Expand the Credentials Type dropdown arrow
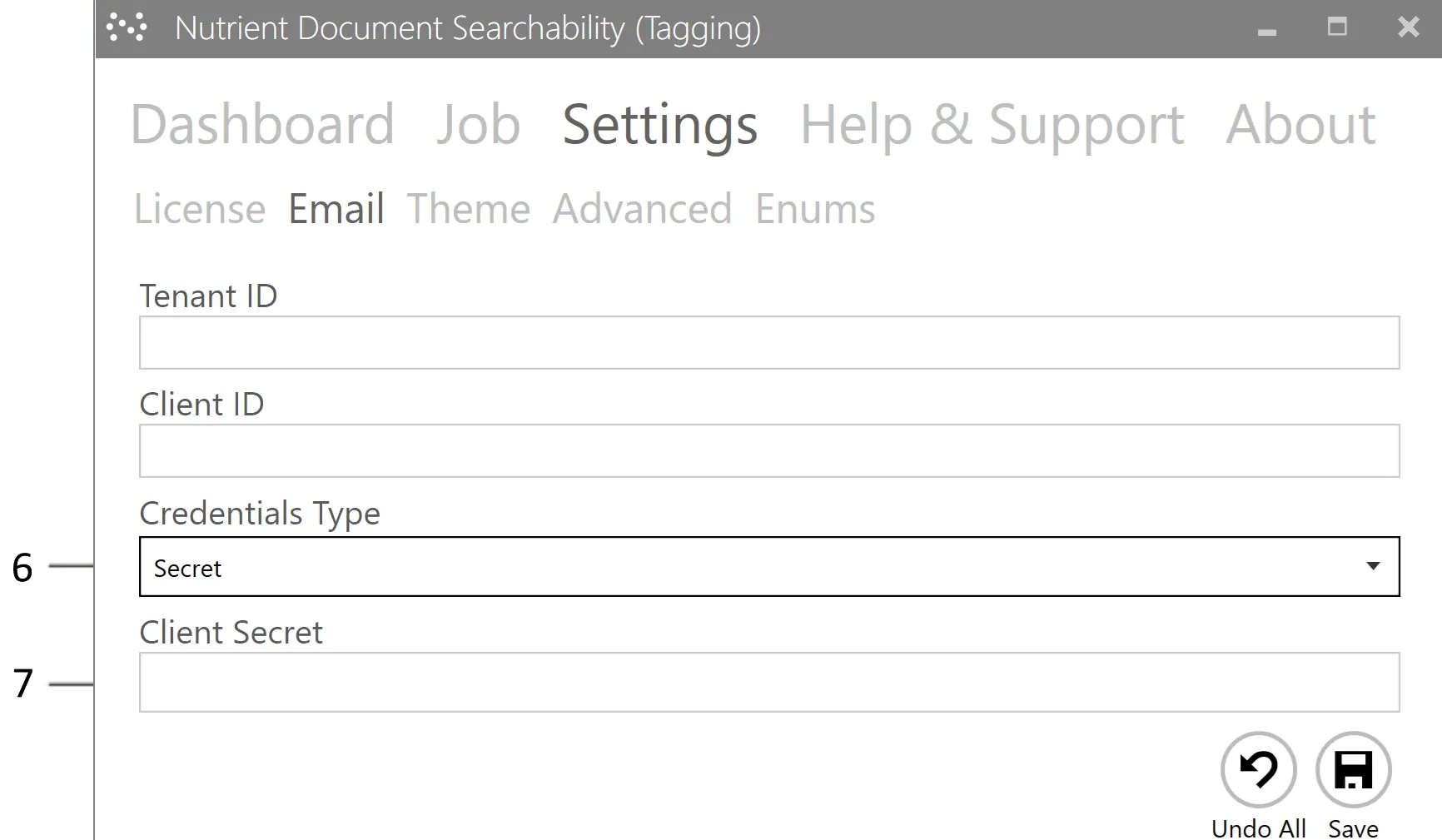 [x=1373, y=567]
